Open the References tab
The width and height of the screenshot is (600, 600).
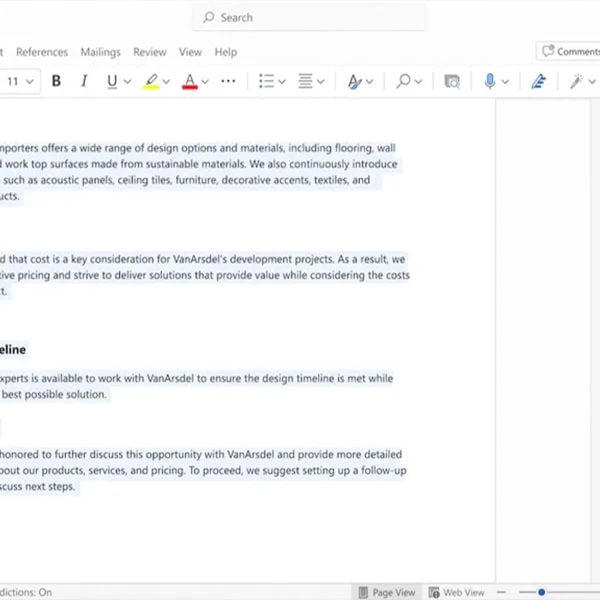[x=42, y=52]
